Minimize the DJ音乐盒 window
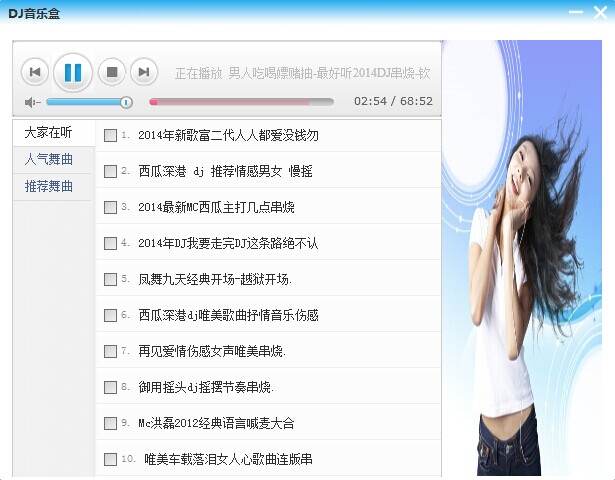 [x=574, y=11]
